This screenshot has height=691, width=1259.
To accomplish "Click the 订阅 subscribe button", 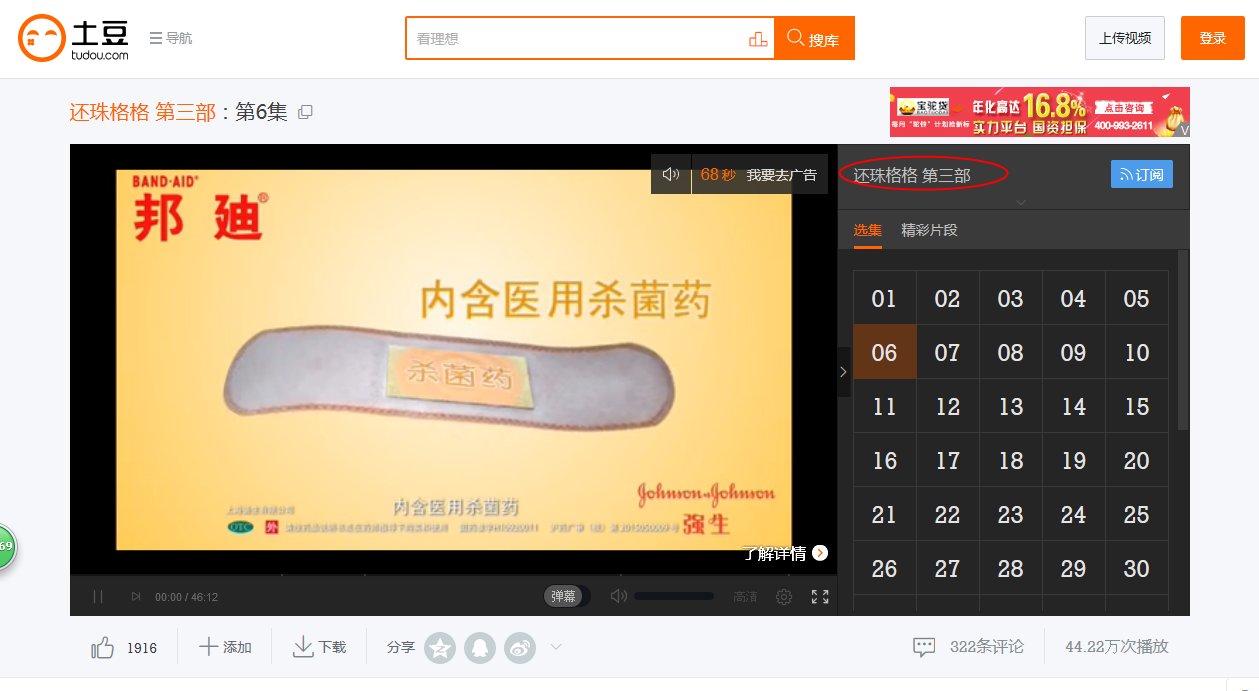I will 1141,173.
